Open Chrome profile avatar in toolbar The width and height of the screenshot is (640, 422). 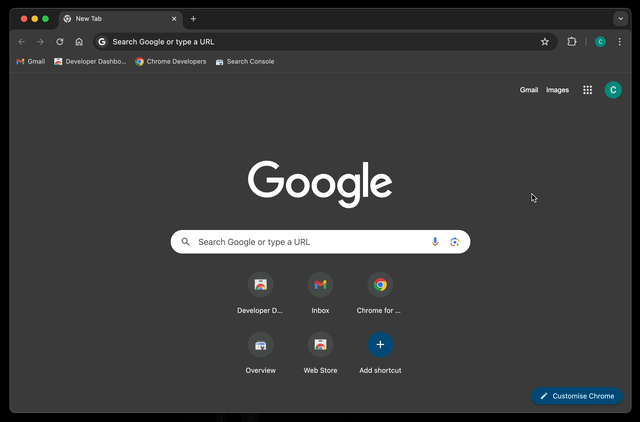click(x=600, y=42)
